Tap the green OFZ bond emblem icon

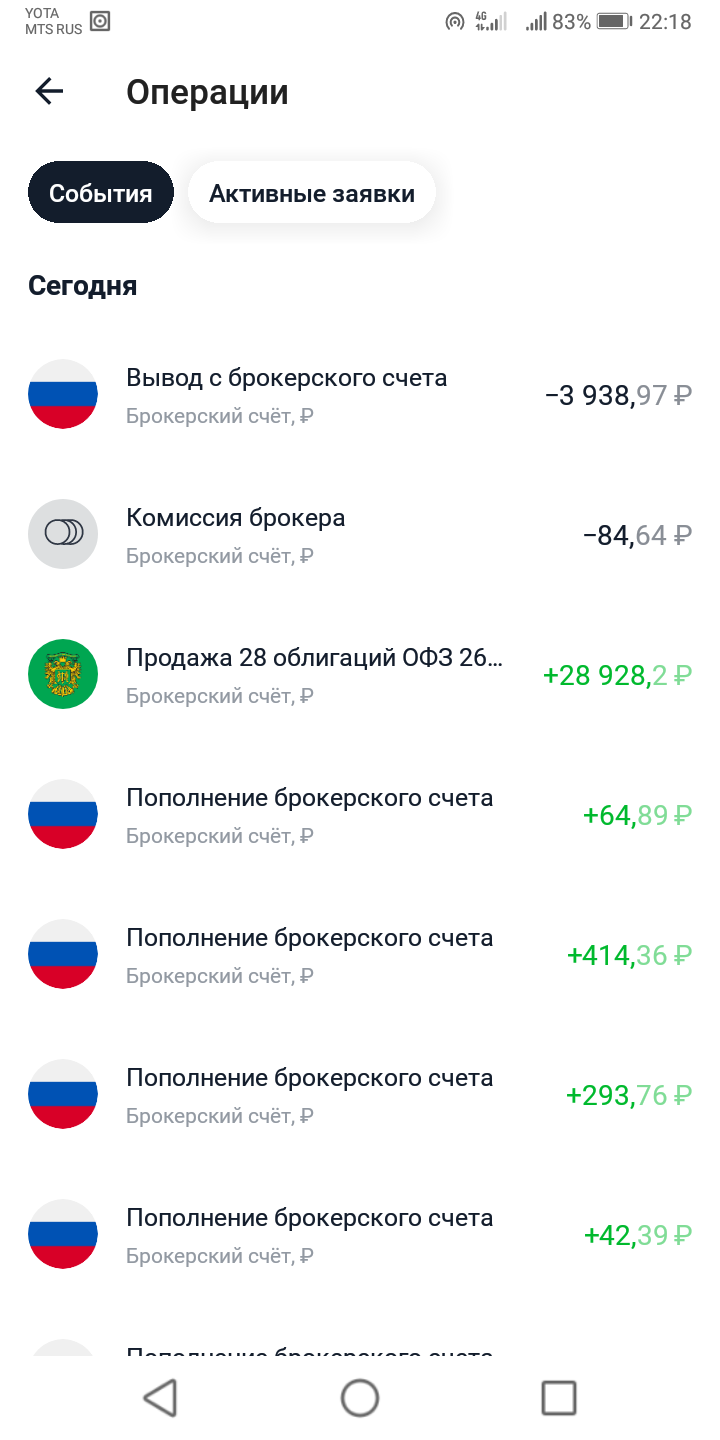click(63, 674)
